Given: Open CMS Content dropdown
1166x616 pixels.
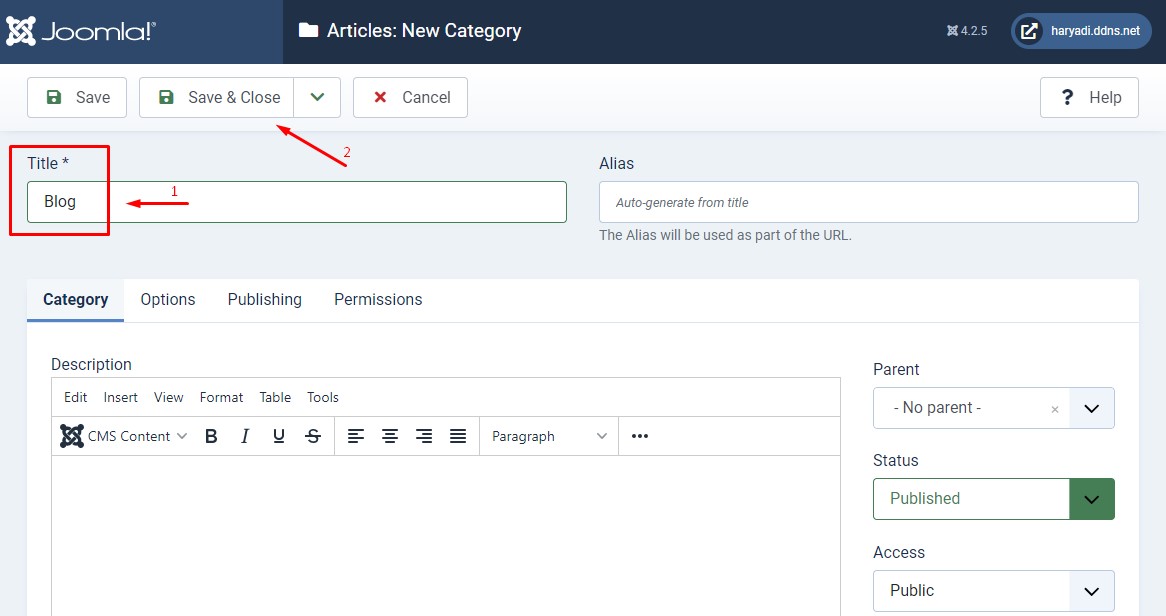Looking at the screenshot, I should 124,436.
